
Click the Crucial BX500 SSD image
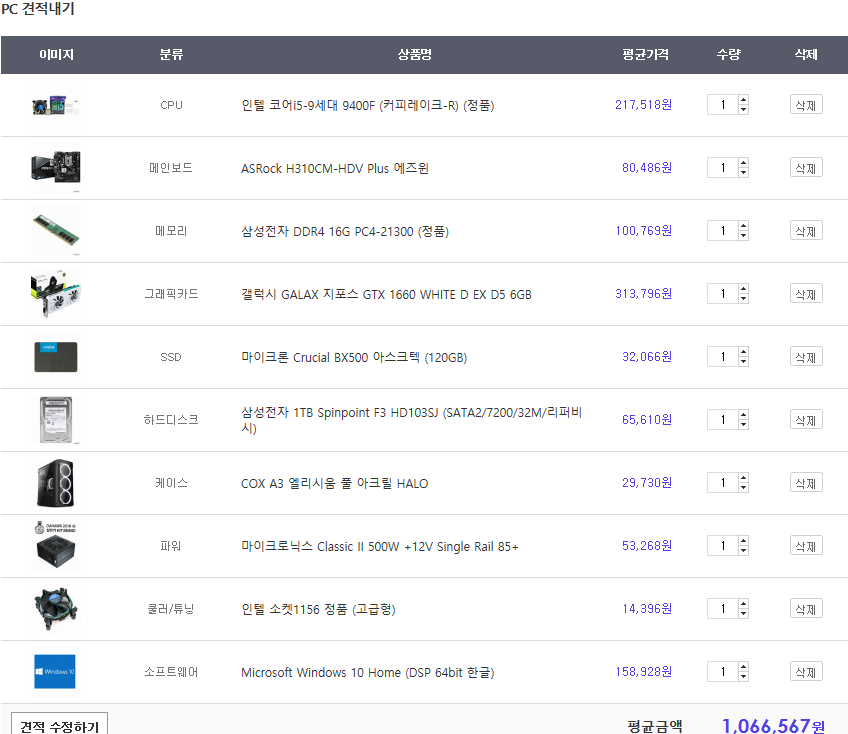tap(56, 357)
